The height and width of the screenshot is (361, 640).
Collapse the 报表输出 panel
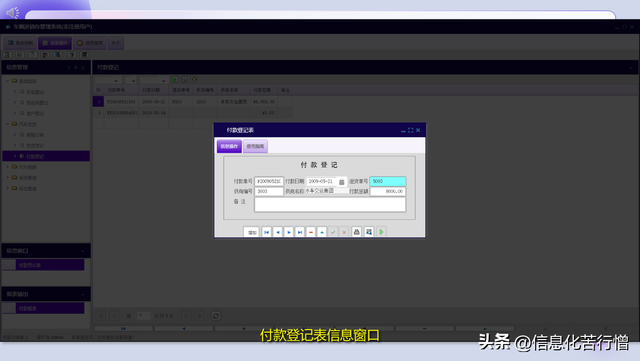(x=83, y=294)
